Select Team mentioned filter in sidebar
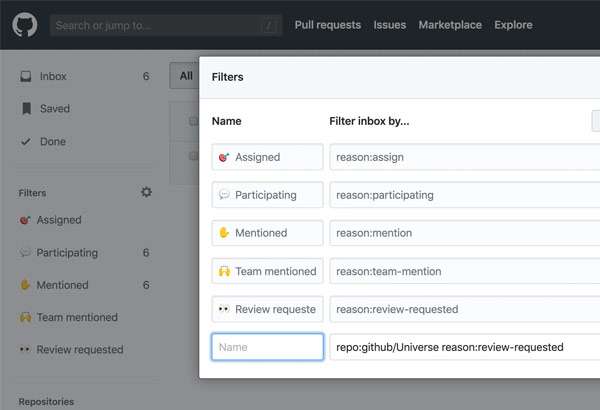Screen dimensions: 600x410 coord(76,317)
